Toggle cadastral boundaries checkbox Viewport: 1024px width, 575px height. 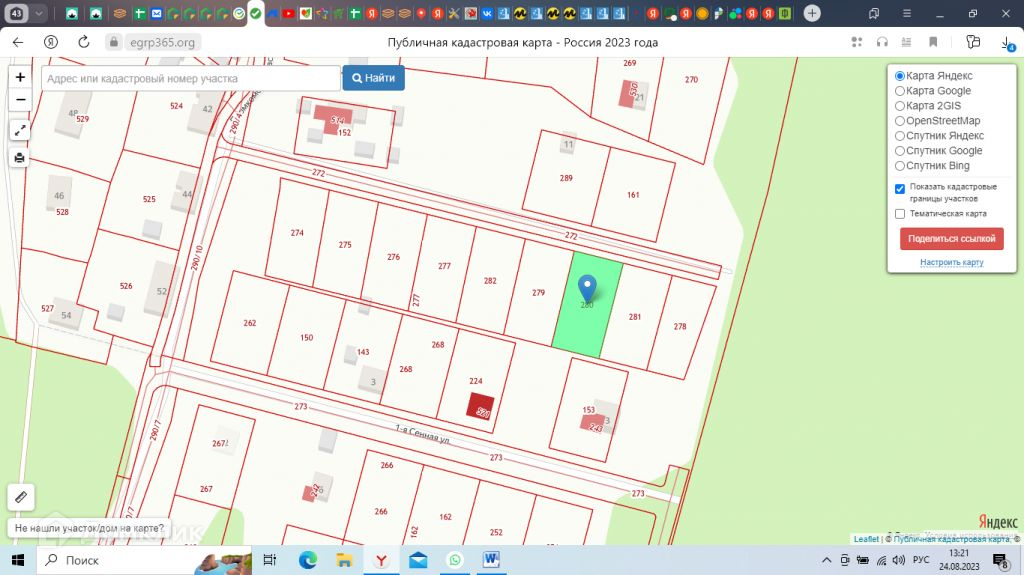click(900, 189)
